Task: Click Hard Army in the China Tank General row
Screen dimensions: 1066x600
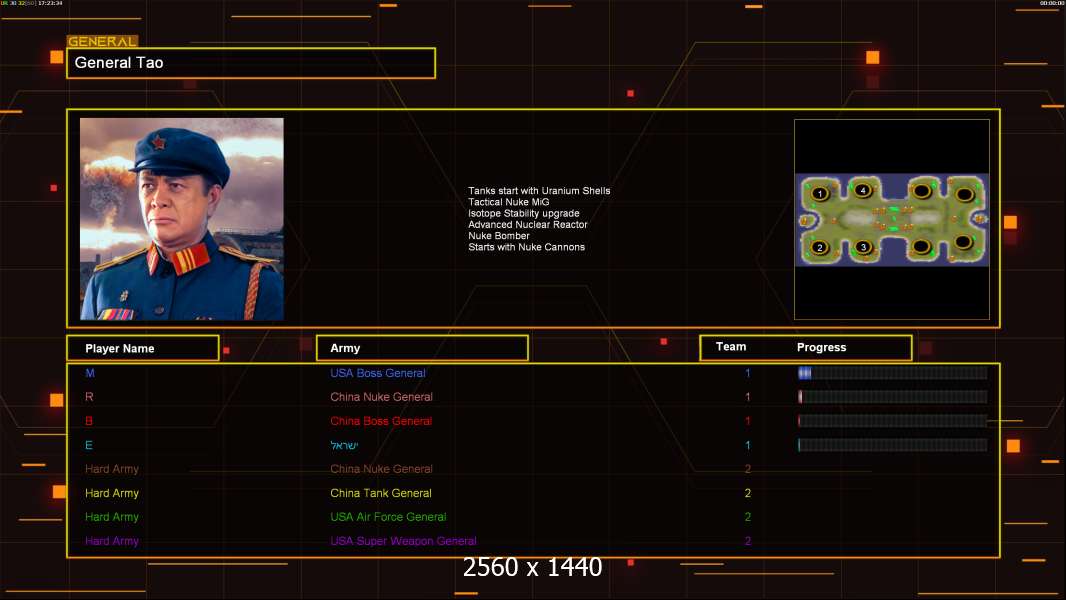Action: coord(111,493)
